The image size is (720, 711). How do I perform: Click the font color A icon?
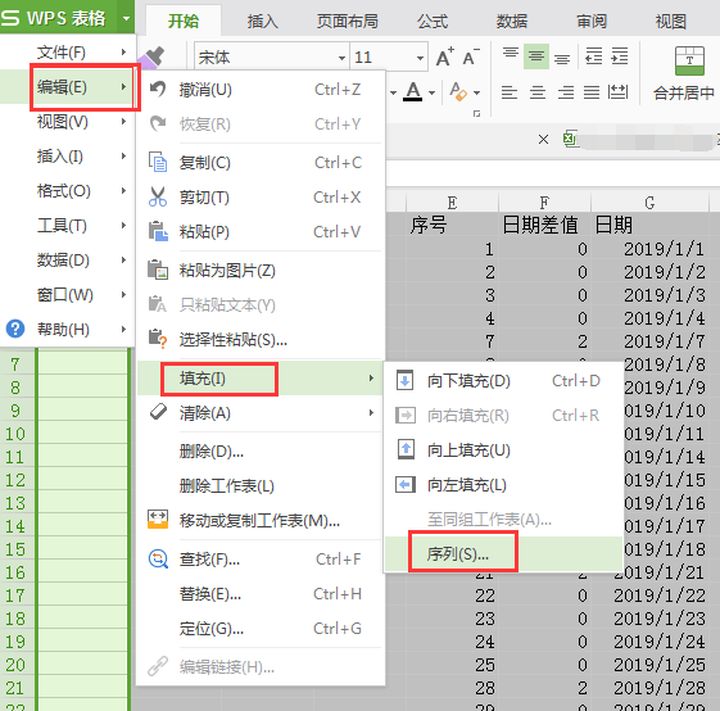coord(413,92)
